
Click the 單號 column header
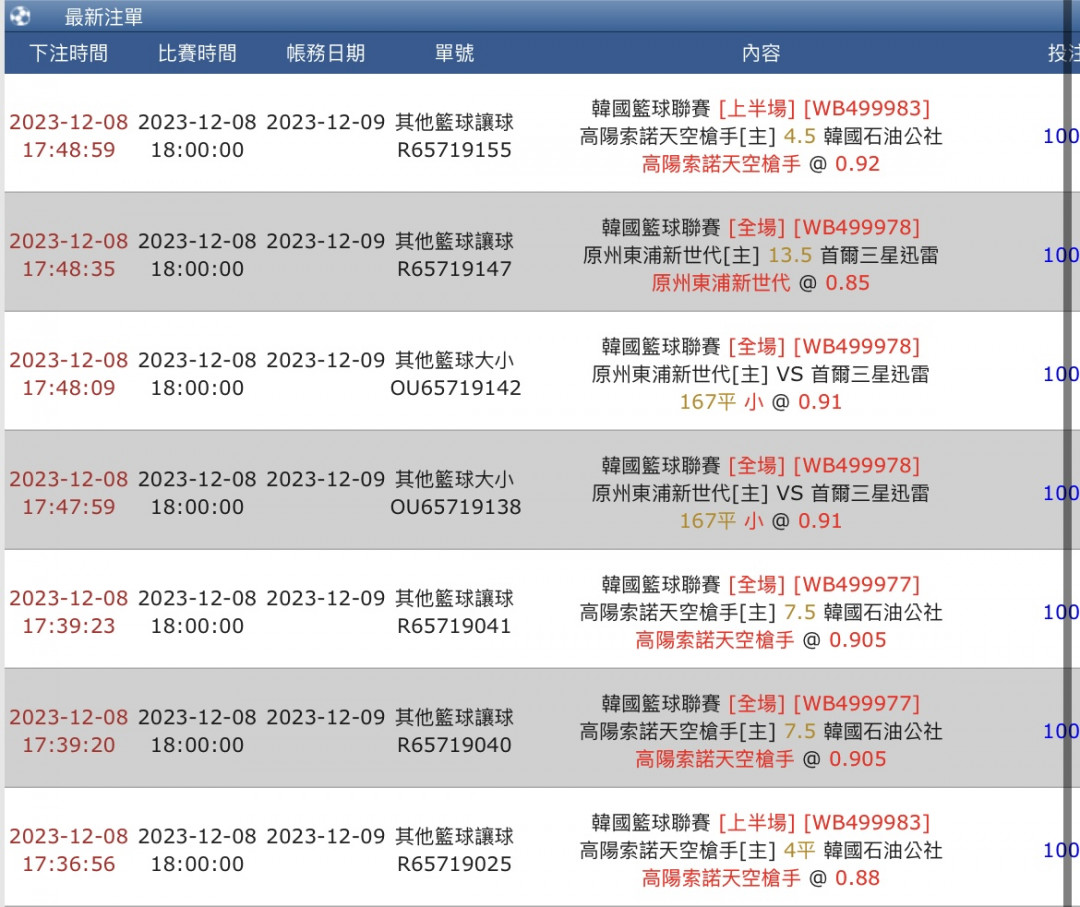click(x=454, y=54)
